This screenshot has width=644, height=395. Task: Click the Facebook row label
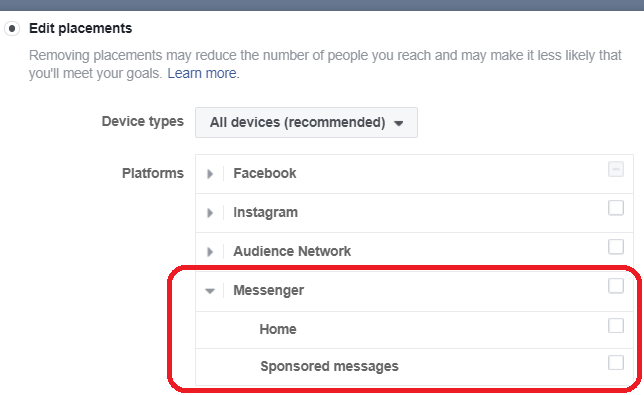pos(264,173)
